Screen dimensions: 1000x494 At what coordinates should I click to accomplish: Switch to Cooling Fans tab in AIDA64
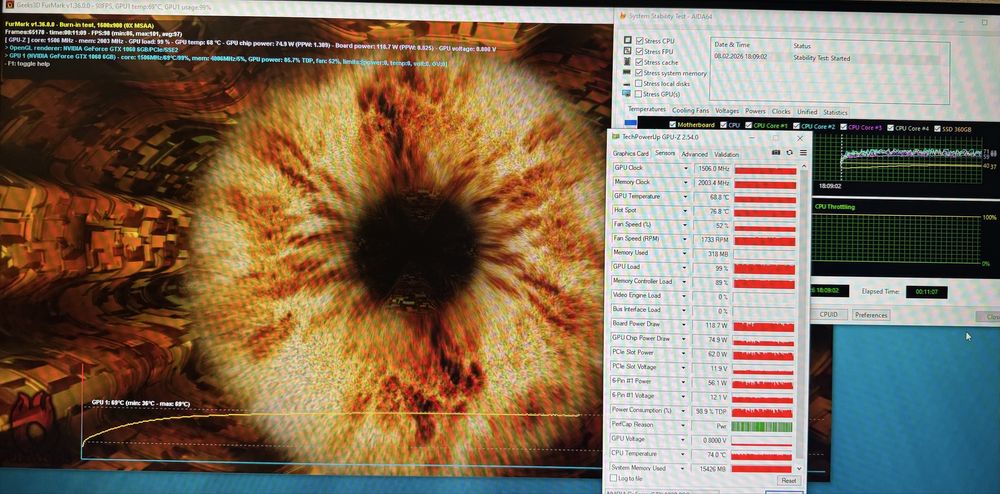pos(690,110)
